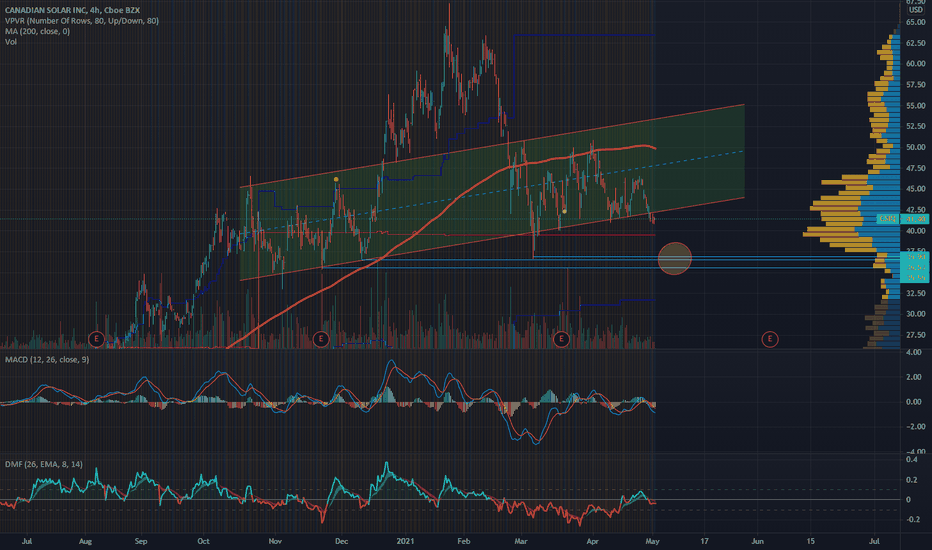This screenshot has height=550, width=932.
Task: Click the CANADIAN SOLAR INC chart title
Action: point(73,10)
